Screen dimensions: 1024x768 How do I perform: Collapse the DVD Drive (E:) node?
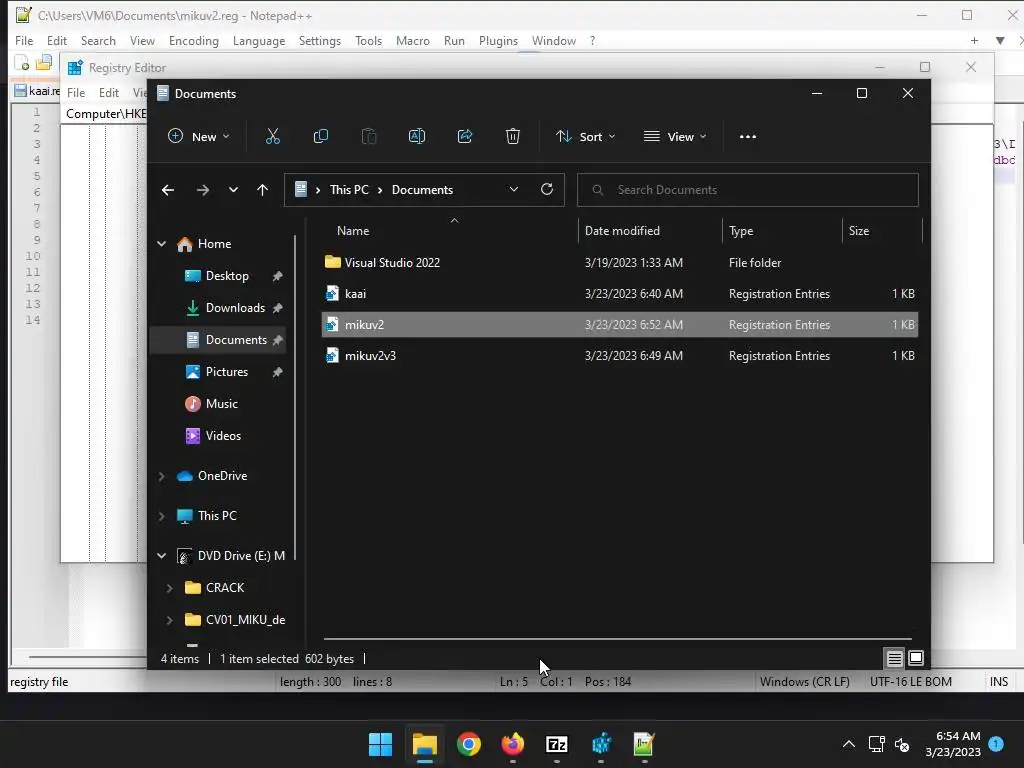tap(161, 556)
